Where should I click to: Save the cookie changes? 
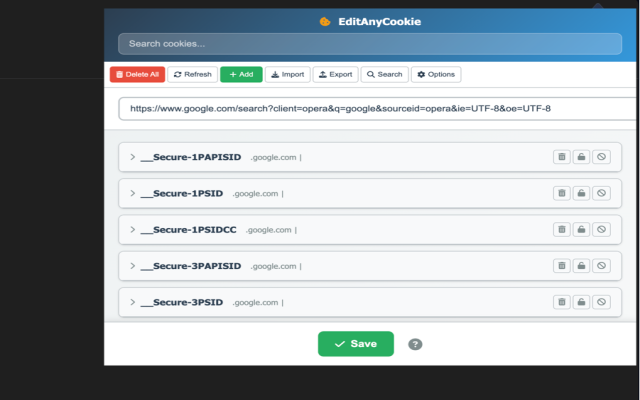click(x=356, y=344)
